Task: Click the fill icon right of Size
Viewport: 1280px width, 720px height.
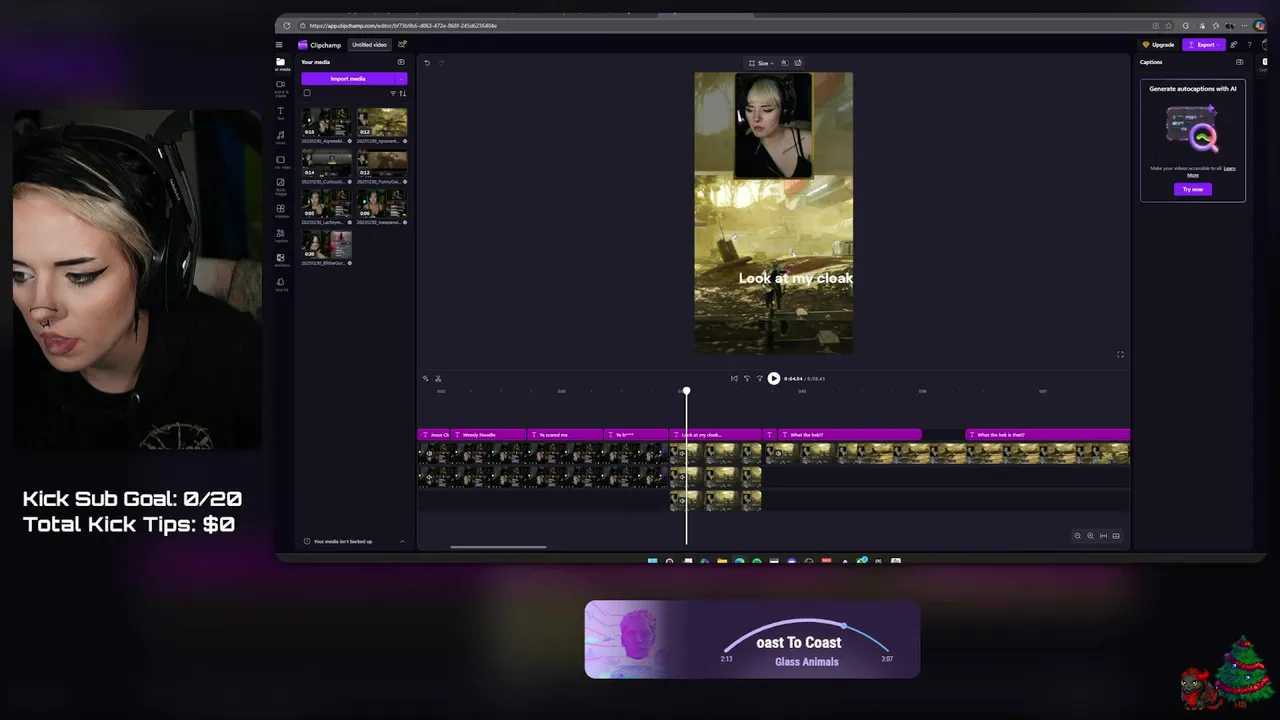Action: 798,63
